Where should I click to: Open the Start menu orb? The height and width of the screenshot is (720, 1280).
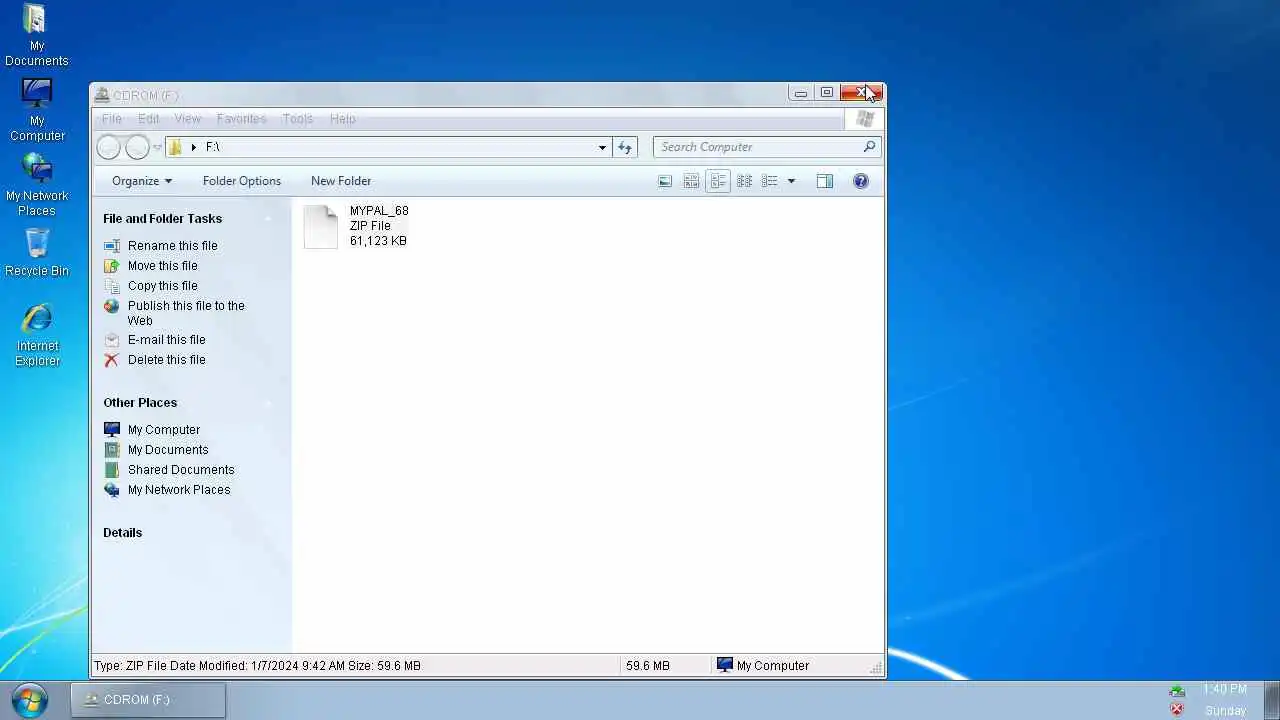[30, 700]
